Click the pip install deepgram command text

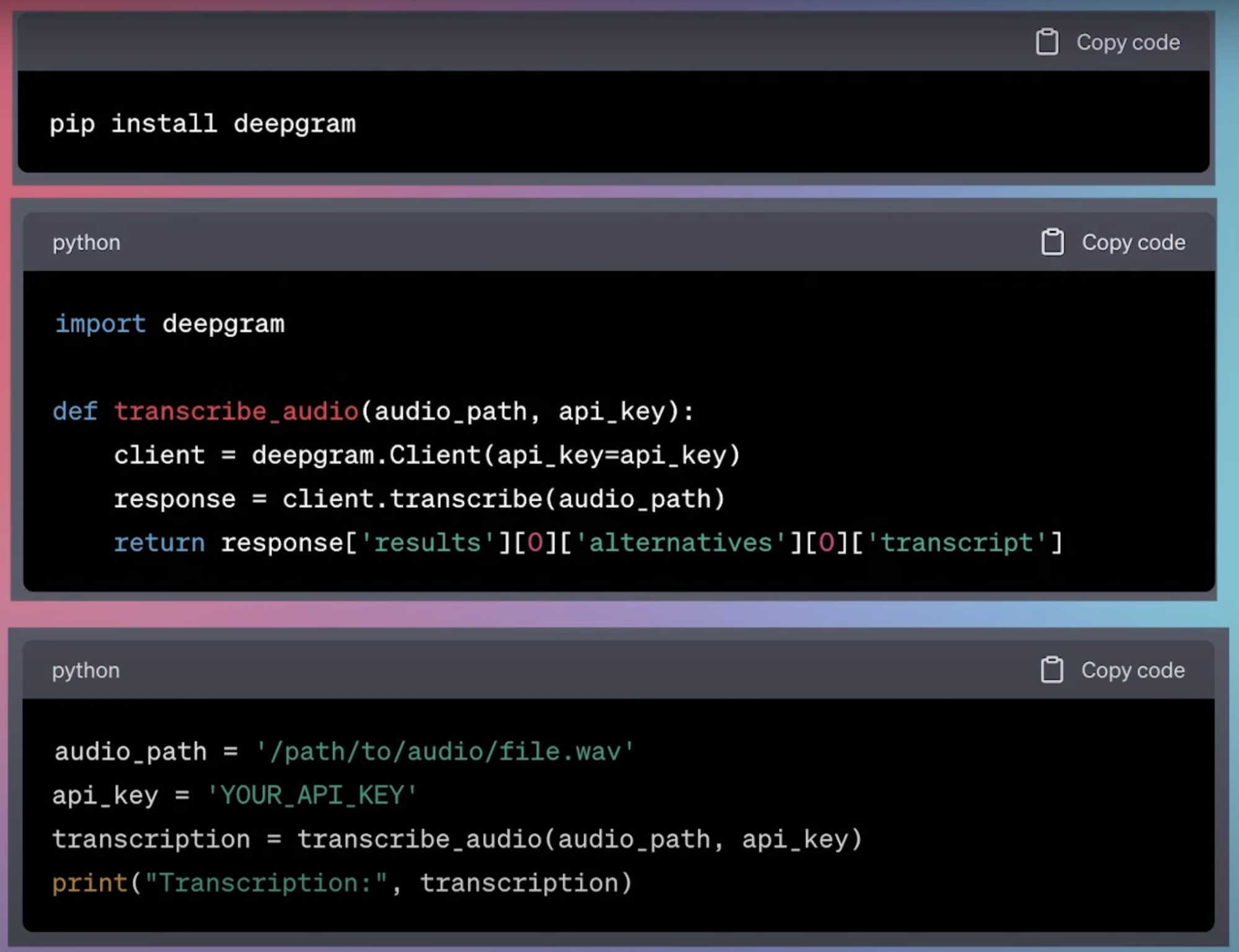pos(203,123)
